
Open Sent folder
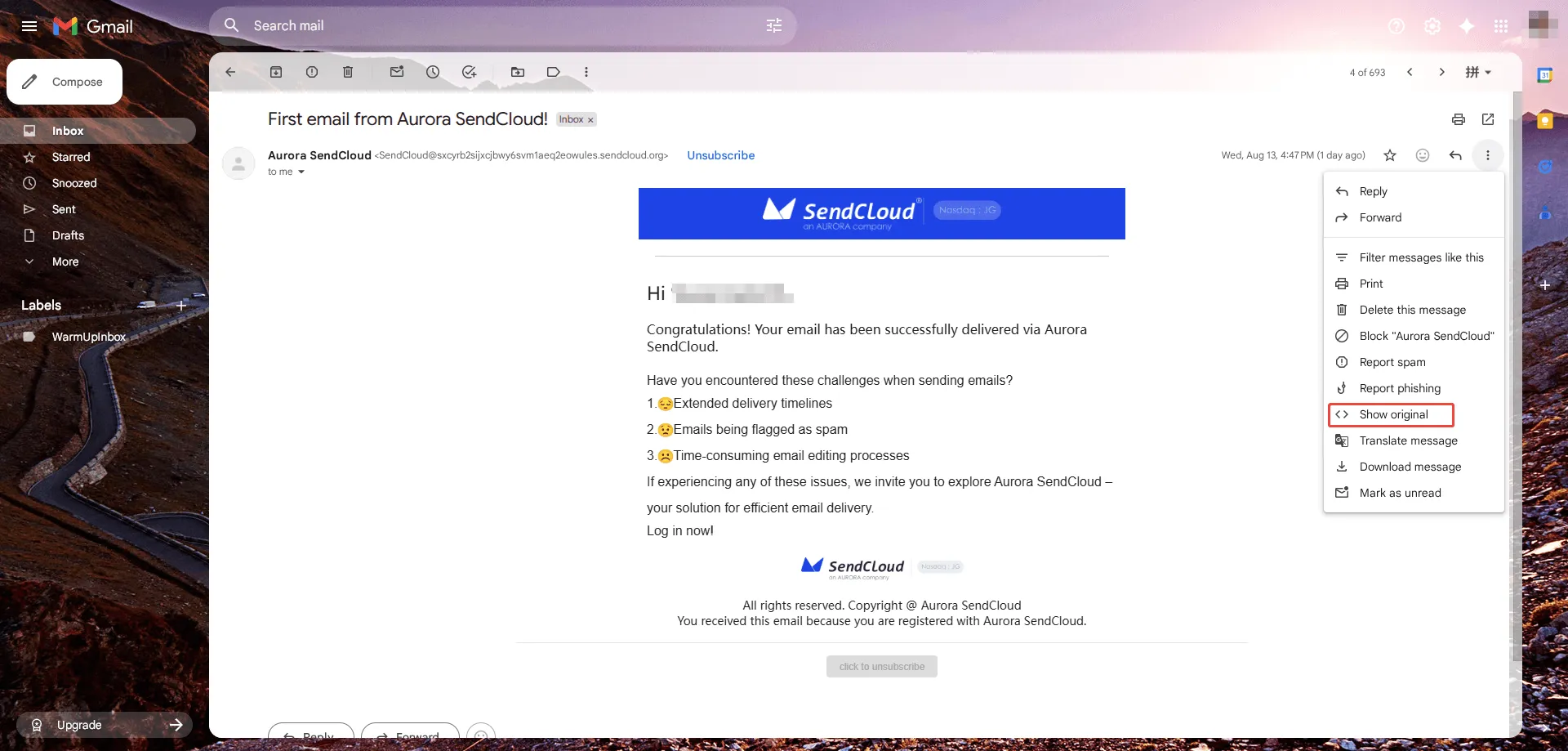coord(98,209)
